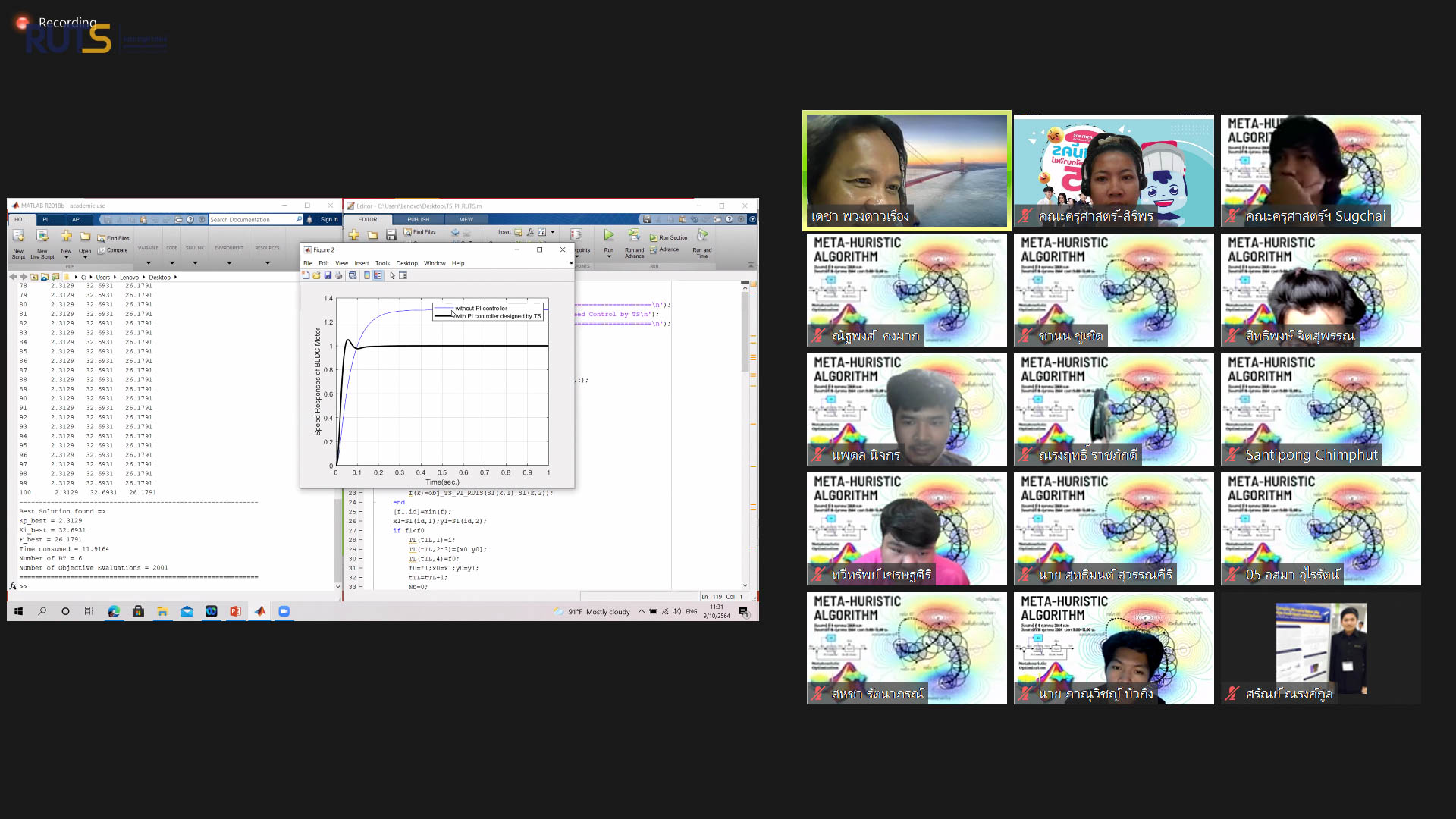Open Property Inspector in Figure toolbar

(x=403, y=275)
